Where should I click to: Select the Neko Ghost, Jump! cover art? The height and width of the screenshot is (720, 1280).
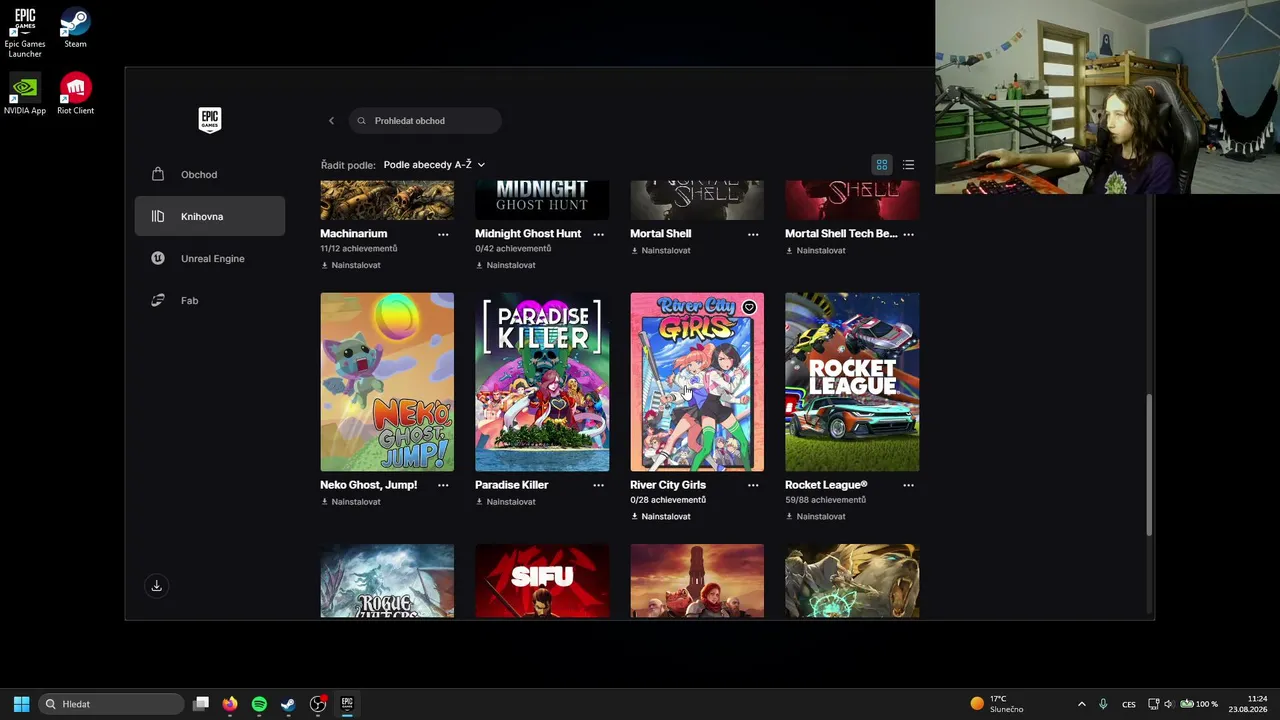[387, 382]
